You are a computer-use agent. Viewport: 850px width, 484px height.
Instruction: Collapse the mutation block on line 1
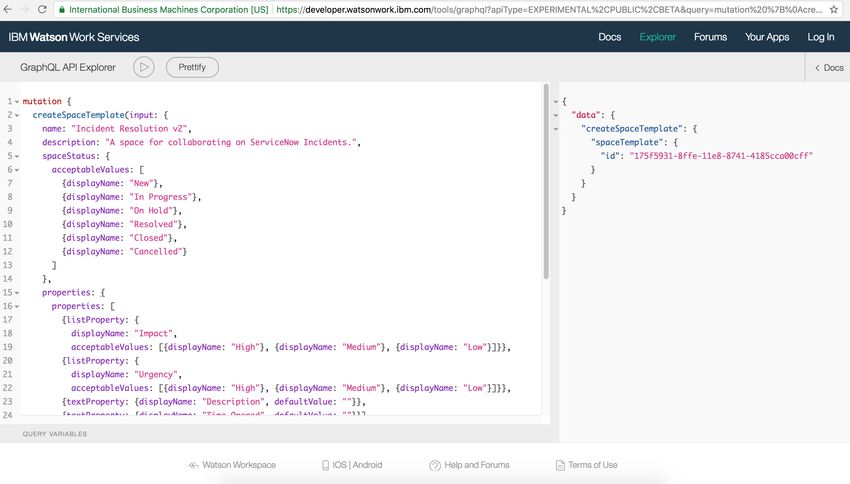click(x=17, y=101)
